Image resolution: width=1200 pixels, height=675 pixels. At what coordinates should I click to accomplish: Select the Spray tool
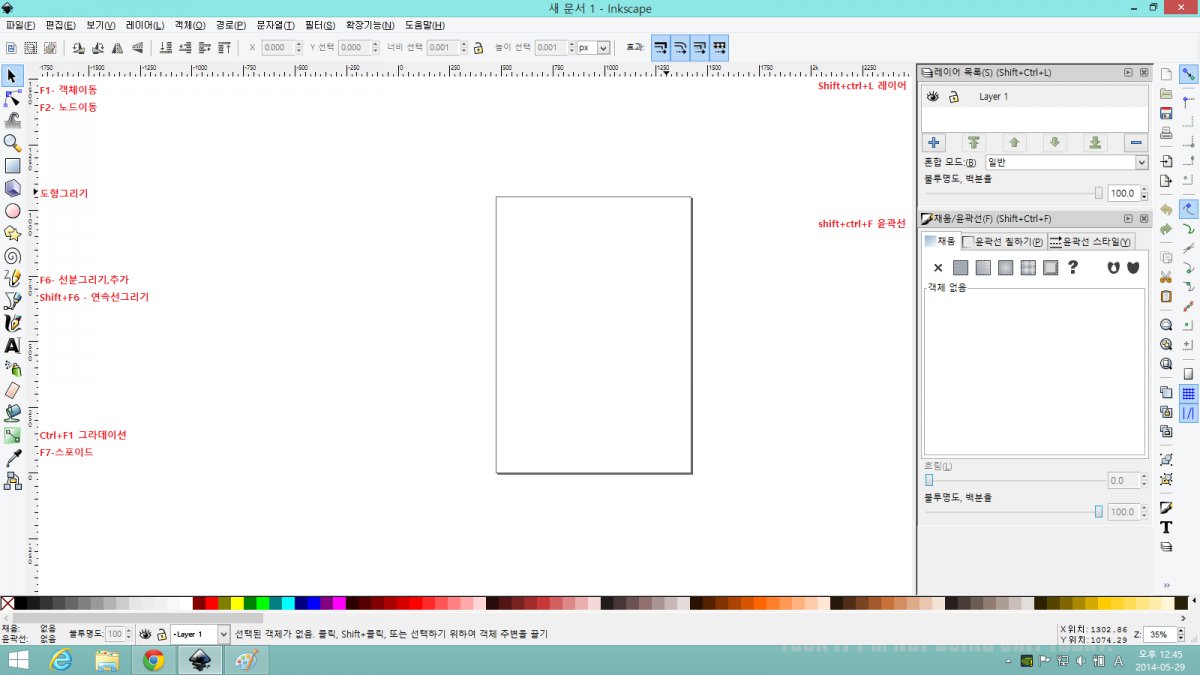coord(13,368)
